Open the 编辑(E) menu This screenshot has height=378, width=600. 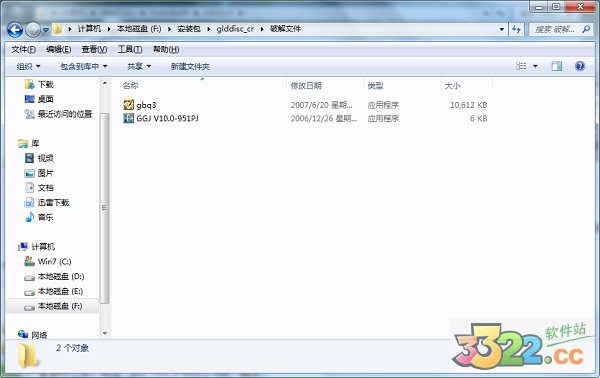coord(59,49)
